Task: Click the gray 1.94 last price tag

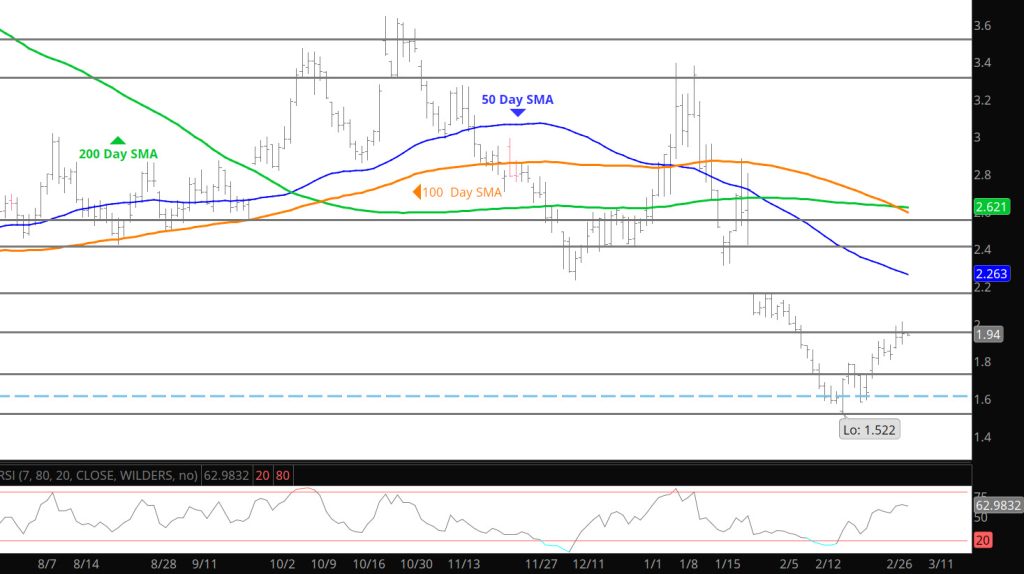Action: [988, 334]
